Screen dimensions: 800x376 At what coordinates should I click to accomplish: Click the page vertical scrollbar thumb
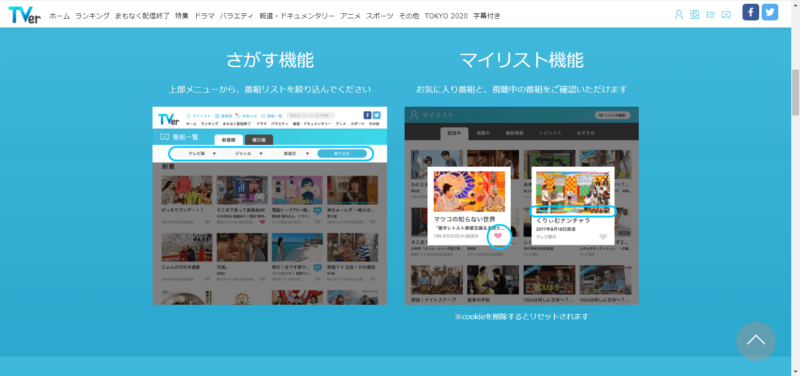pyautogui.click(x=795, y=92)
